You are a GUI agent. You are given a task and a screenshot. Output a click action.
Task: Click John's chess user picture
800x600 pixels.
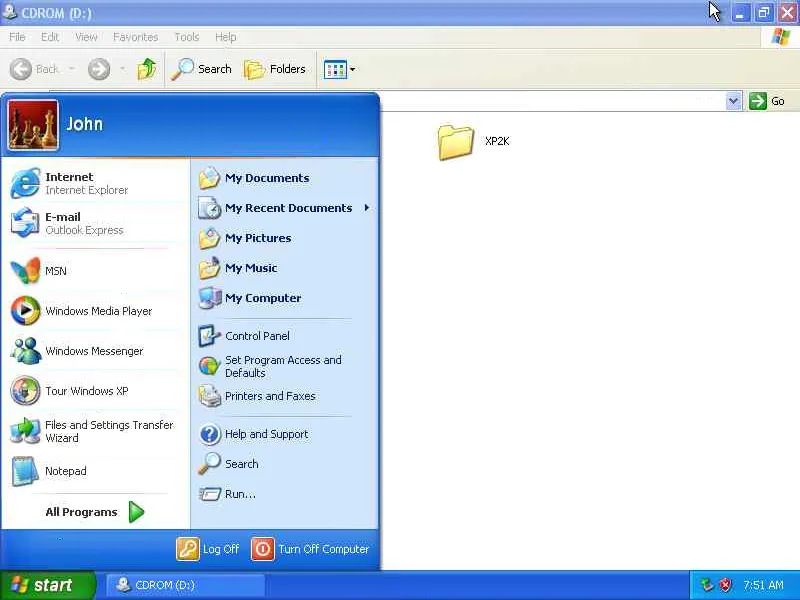click(x=33, y=125)
